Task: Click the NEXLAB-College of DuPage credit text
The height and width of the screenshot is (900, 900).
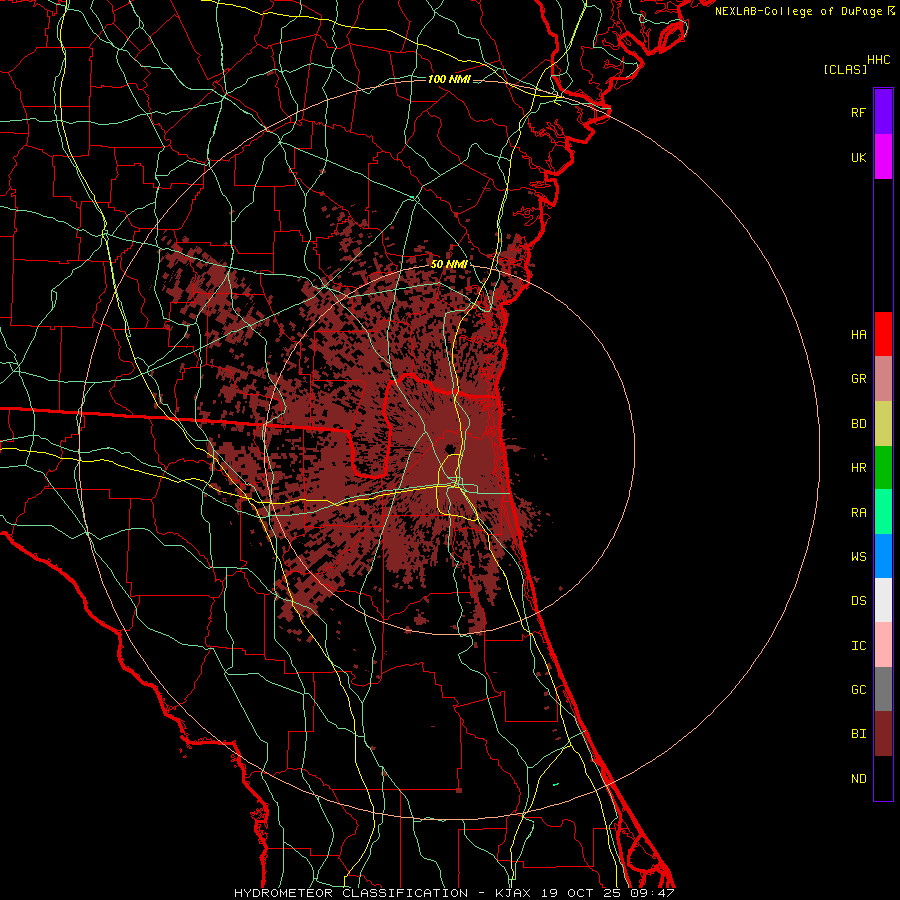Action: tap(800, 11)
